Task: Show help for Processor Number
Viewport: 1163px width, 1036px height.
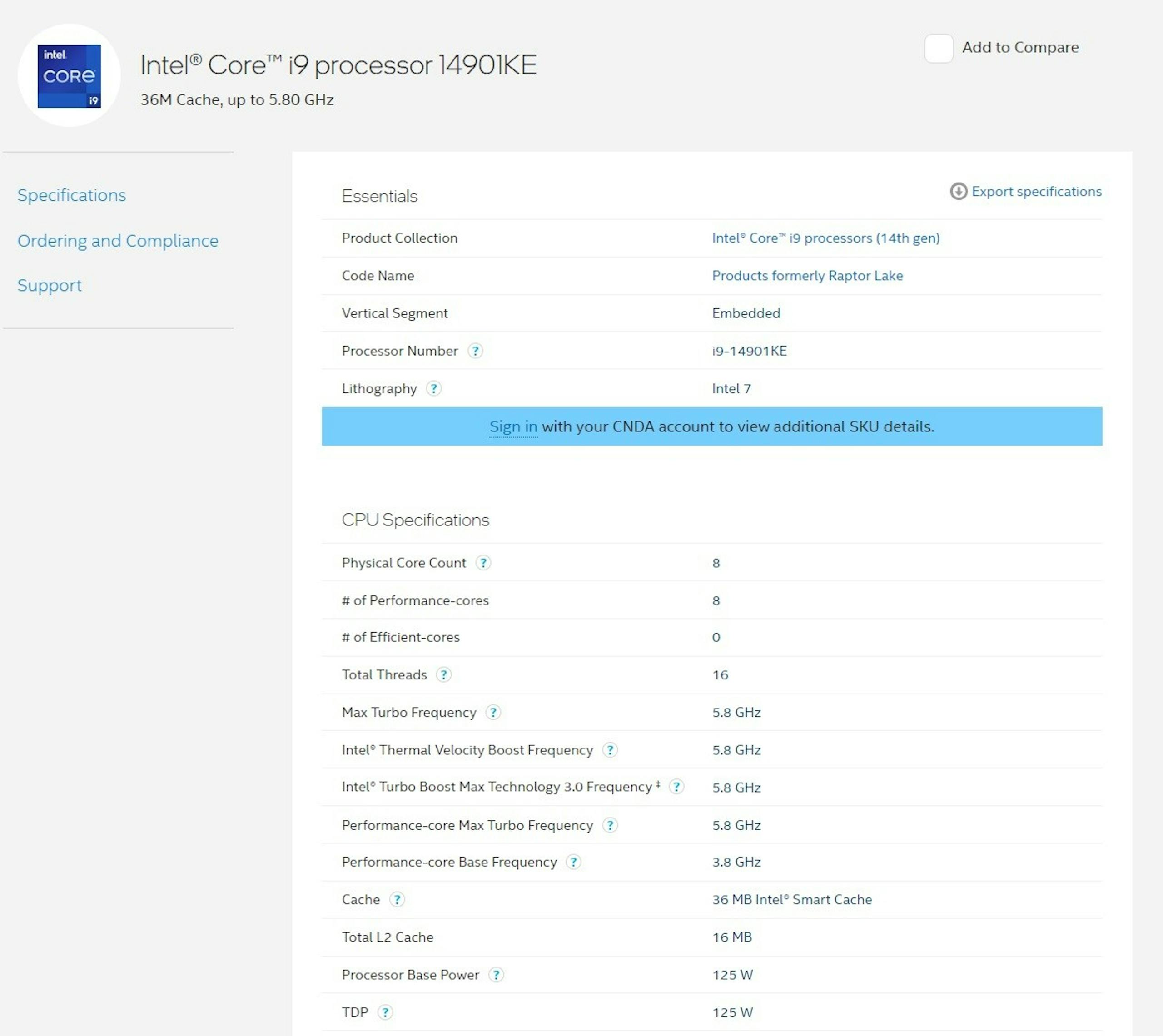Action: 475,351
